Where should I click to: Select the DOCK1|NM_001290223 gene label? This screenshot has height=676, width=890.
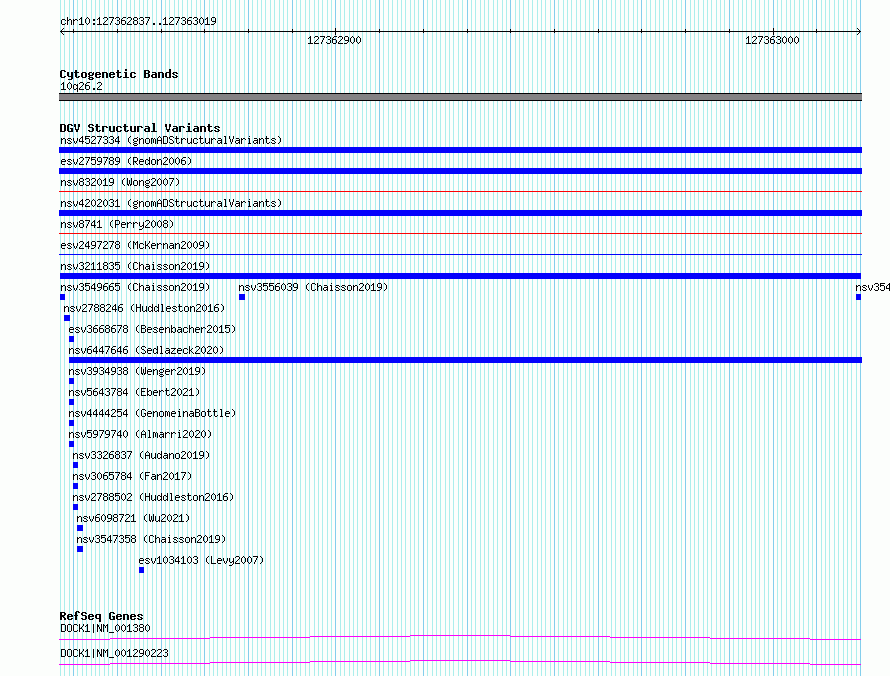coord(114,653)
